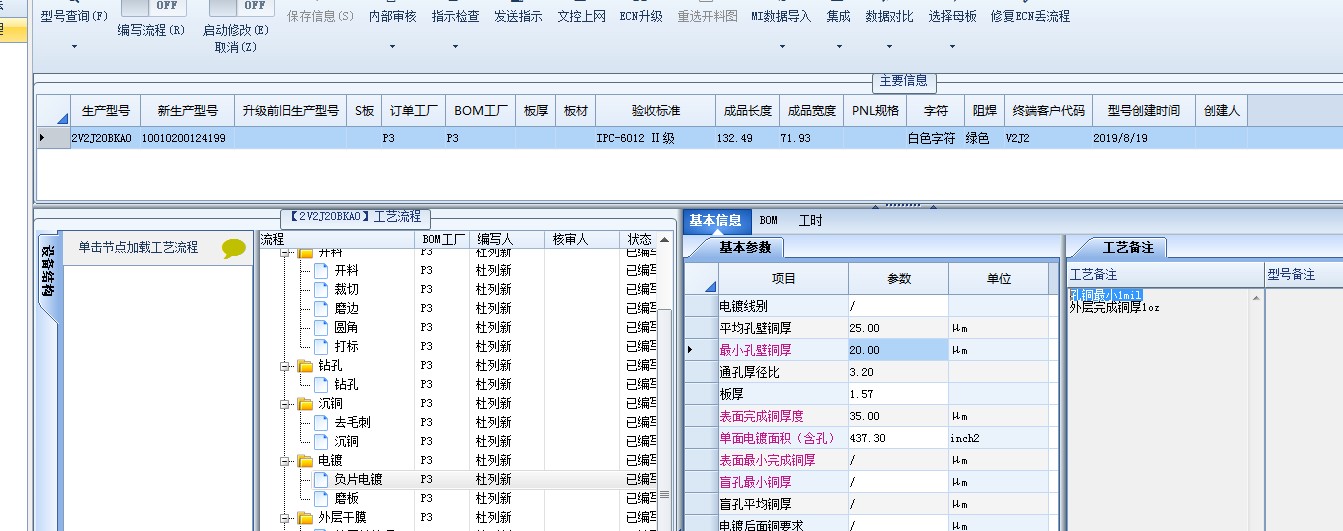Collapse the 电镀 tree node
1343x531 pixels.
click(285, 461)
